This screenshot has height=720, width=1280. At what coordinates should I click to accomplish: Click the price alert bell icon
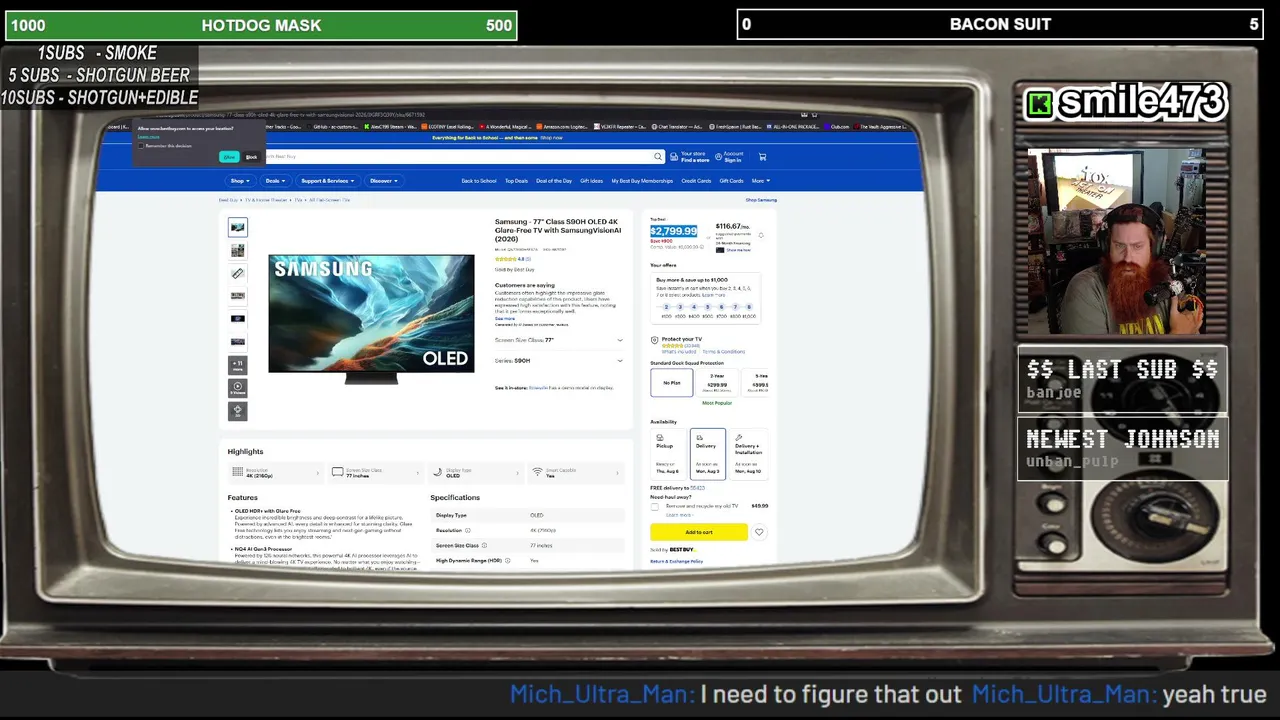(761, 236)
